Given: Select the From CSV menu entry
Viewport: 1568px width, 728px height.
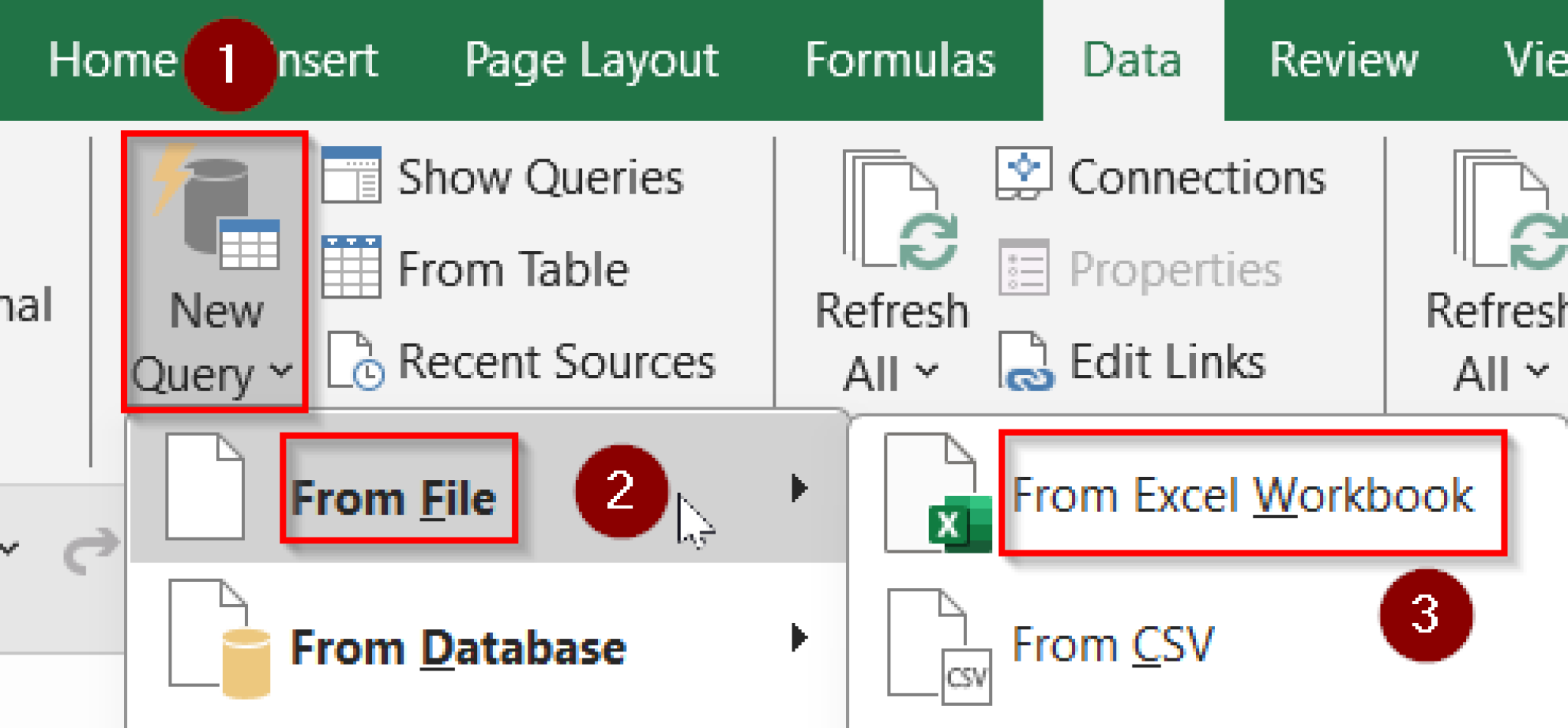Looking at the screenshot, I should click(1112, 645).
